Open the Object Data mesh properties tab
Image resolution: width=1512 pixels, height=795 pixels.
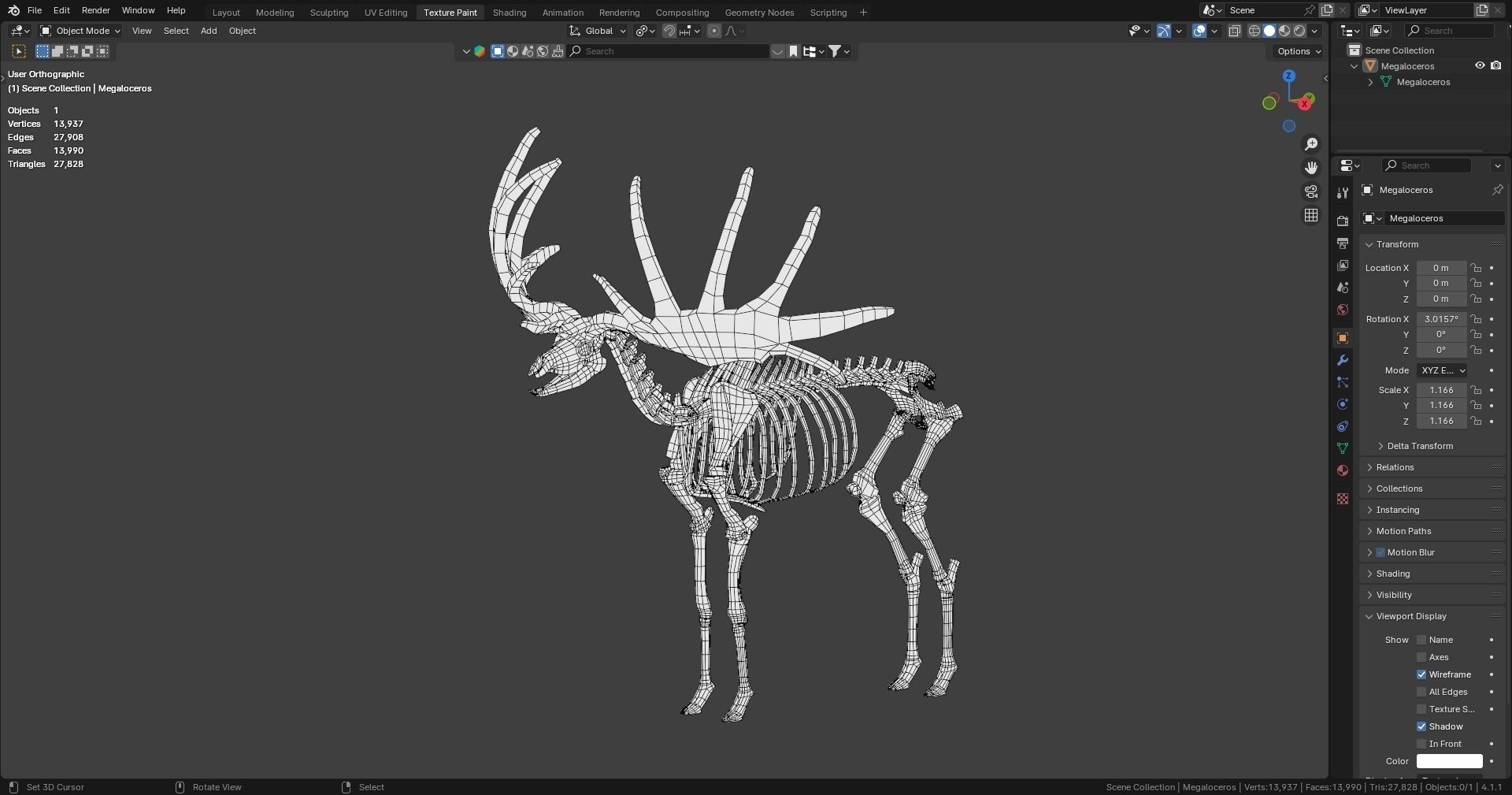tap(1343, 448)
